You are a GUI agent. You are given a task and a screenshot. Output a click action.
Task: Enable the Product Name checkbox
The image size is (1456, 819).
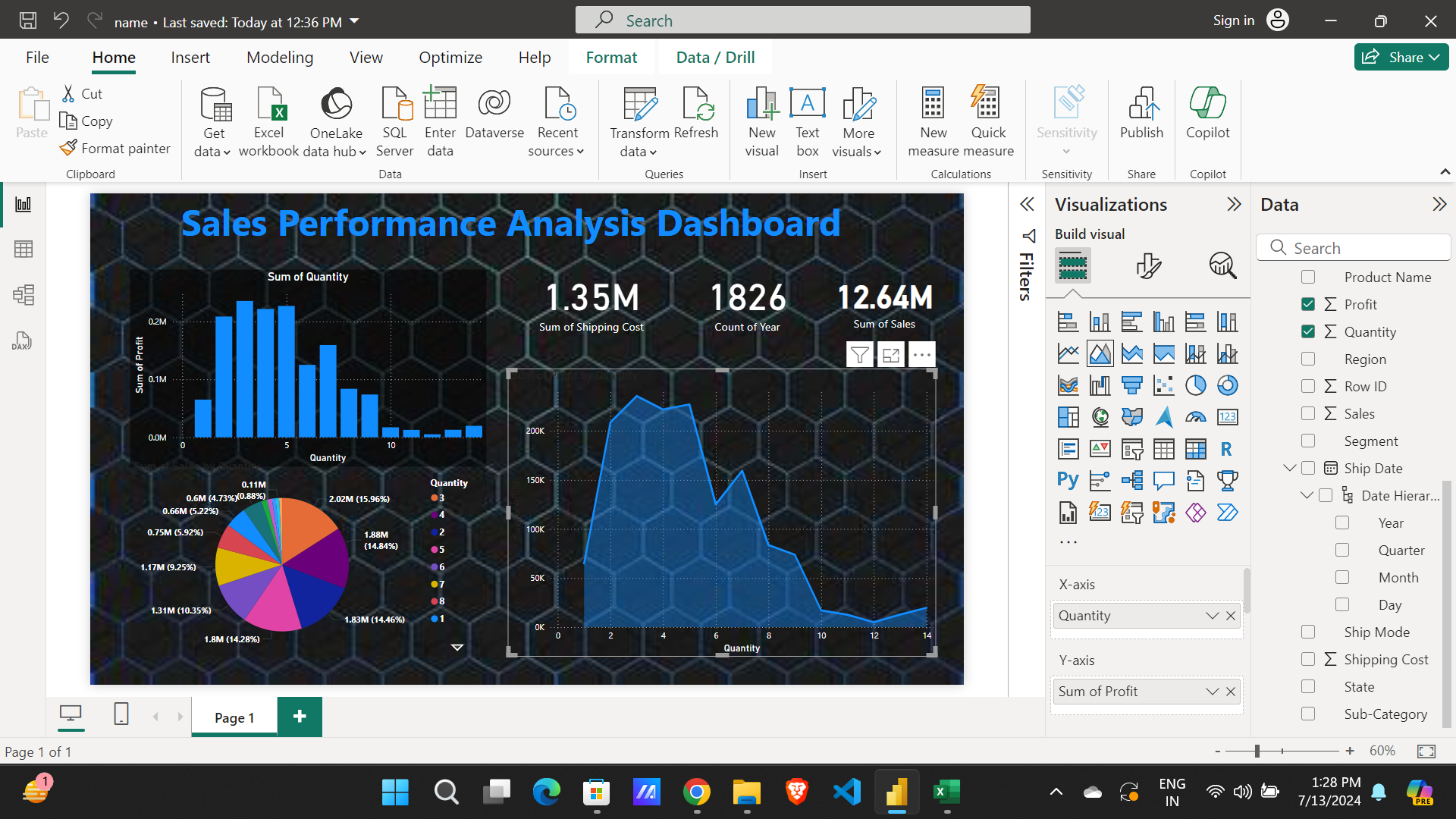(x=1308, y=277)
